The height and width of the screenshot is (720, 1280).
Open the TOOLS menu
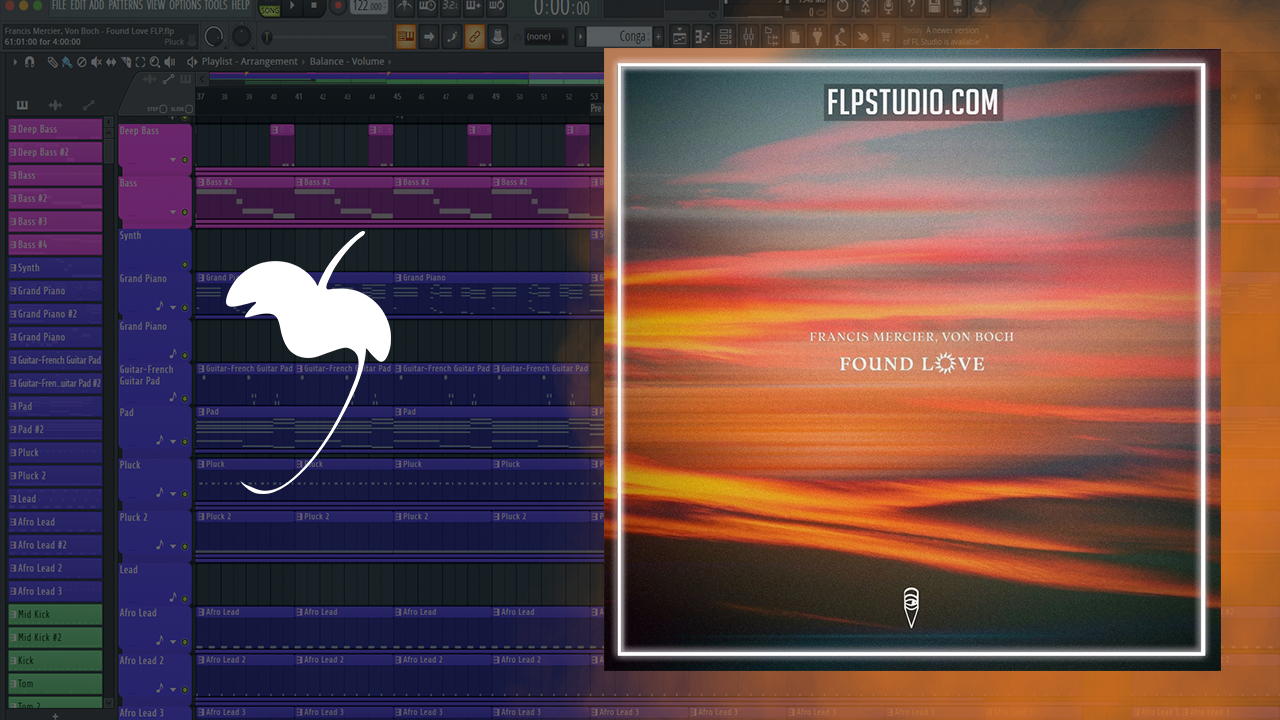(216, 6)
